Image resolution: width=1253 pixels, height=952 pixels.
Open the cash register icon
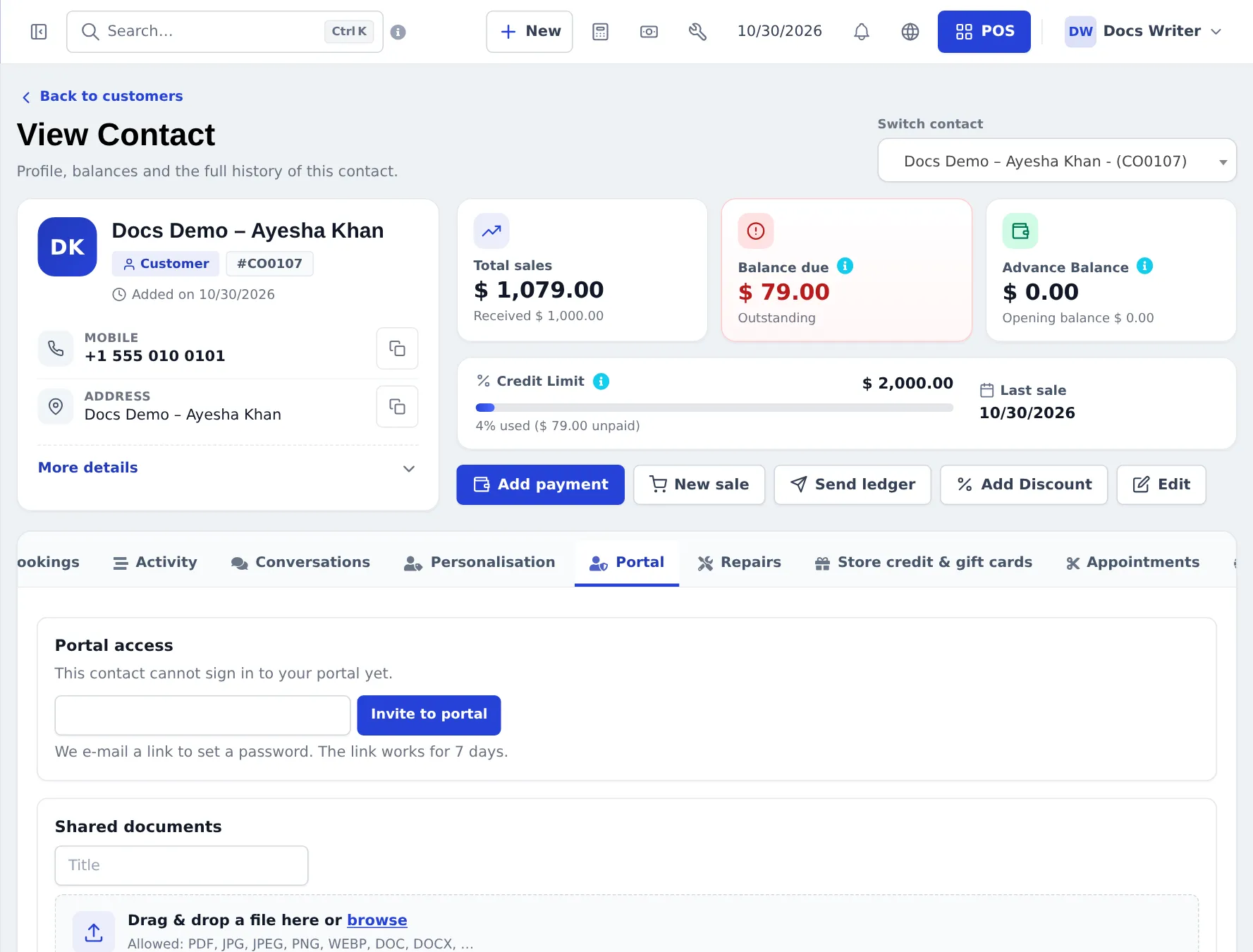[649, 32]
